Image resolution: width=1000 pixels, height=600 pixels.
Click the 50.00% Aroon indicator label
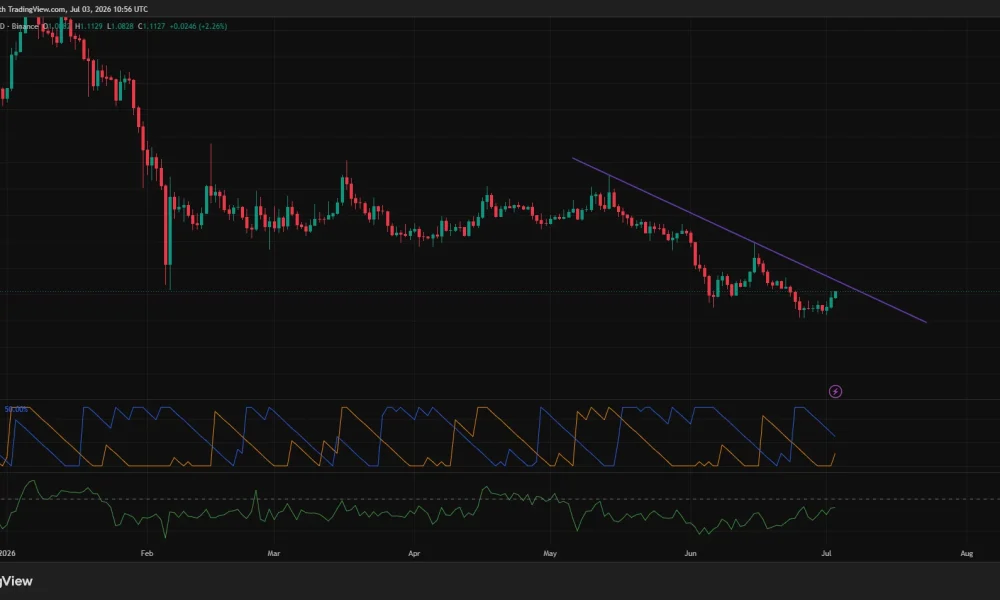(x=16, y=409)
